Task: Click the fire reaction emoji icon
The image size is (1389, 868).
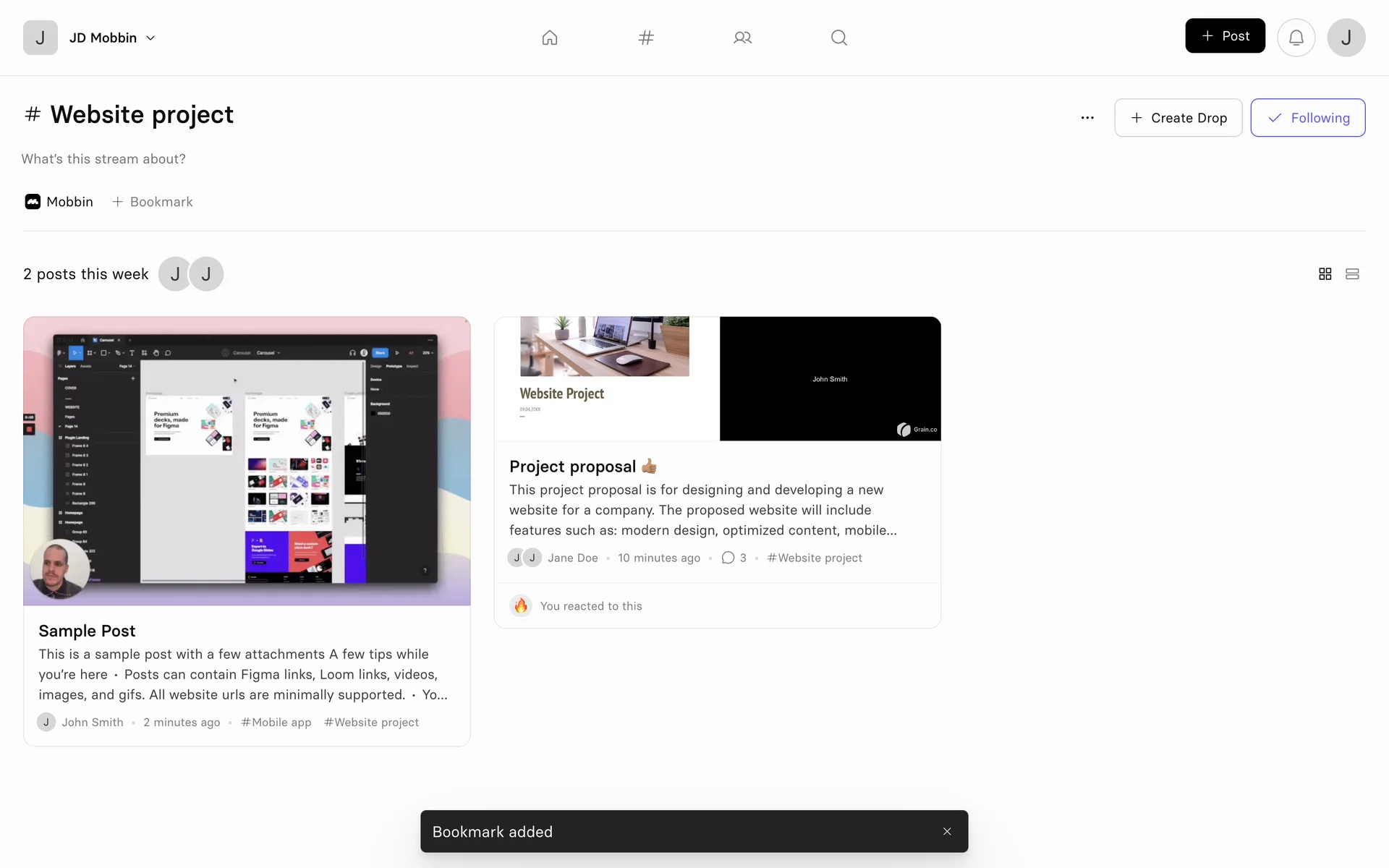Action: tap(521, 605)
